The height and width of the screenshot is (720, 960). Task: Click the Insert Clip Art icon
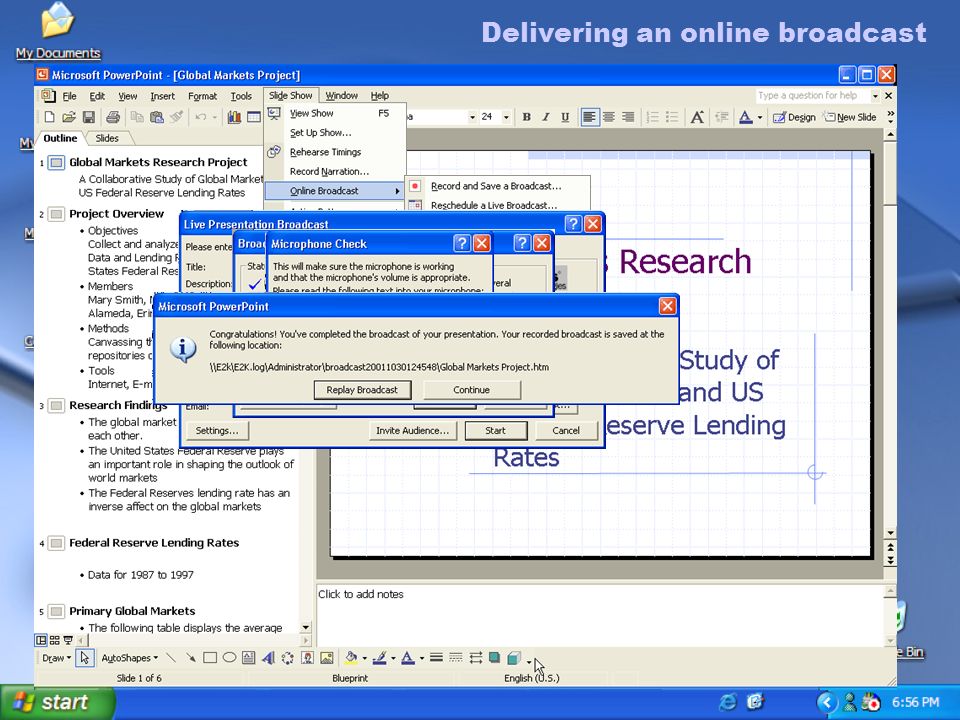(307, 658)
